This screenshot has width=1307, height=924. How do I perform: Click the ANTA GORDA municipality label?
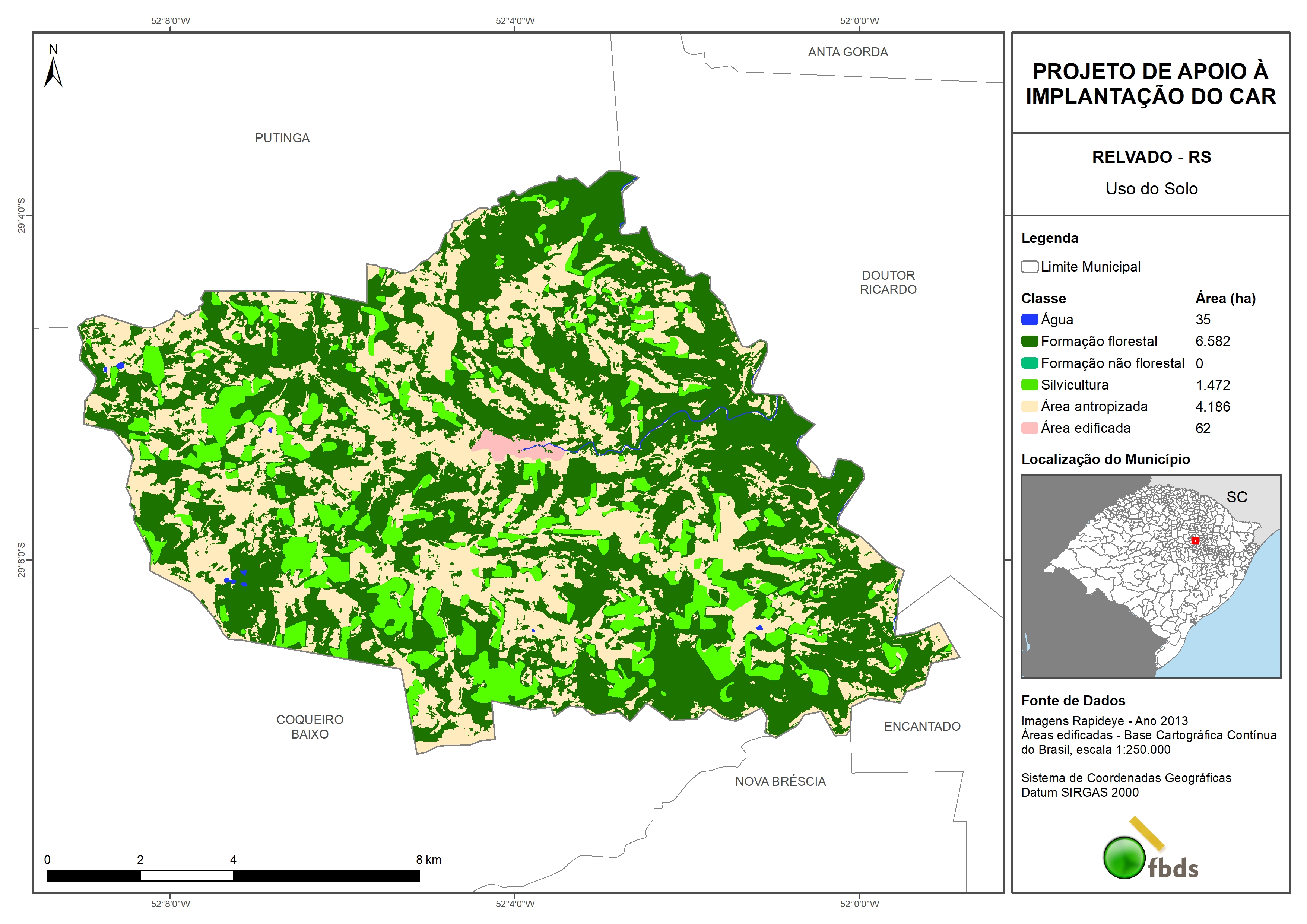pyautogui.click(x=848, y=53)
